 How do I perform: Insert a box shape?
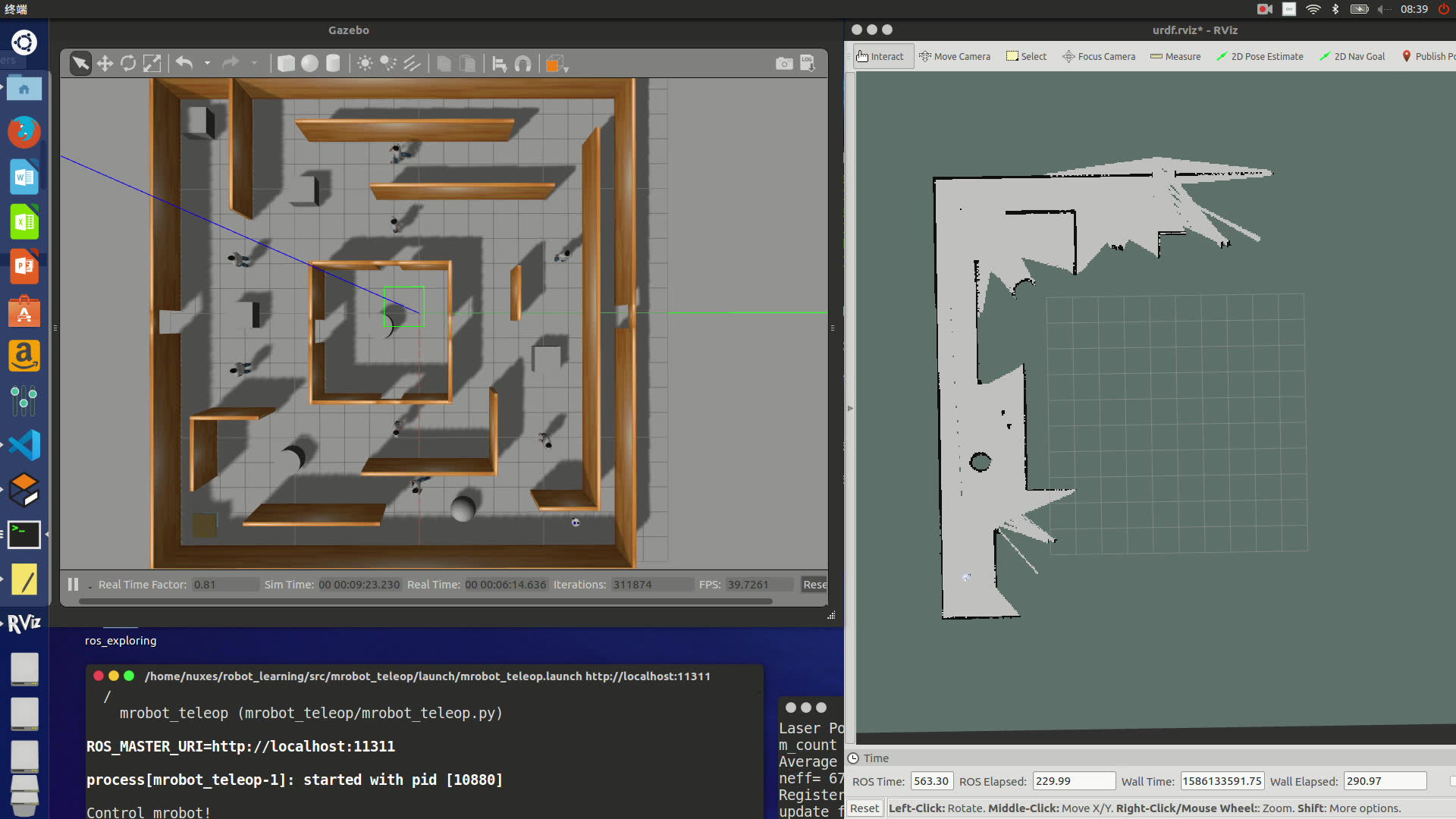pos(286,64)
